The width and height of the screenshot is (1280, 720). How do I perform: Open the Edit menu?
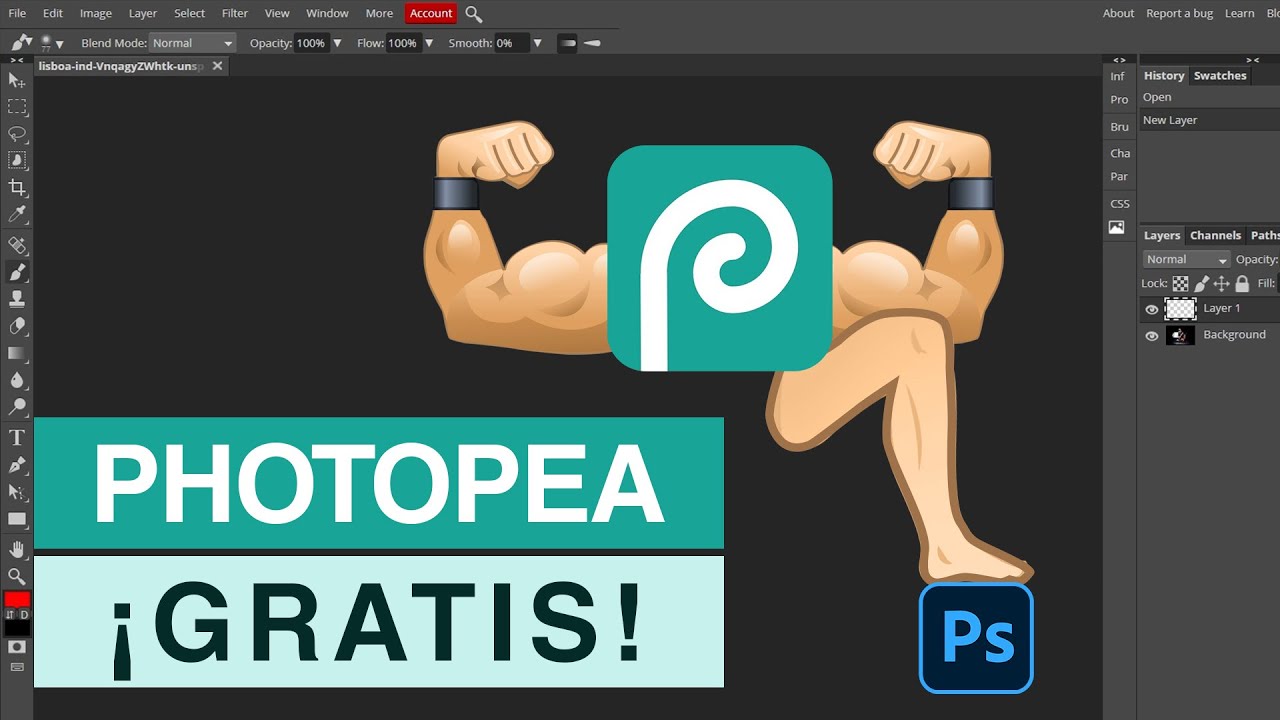[x=53, y=13]
